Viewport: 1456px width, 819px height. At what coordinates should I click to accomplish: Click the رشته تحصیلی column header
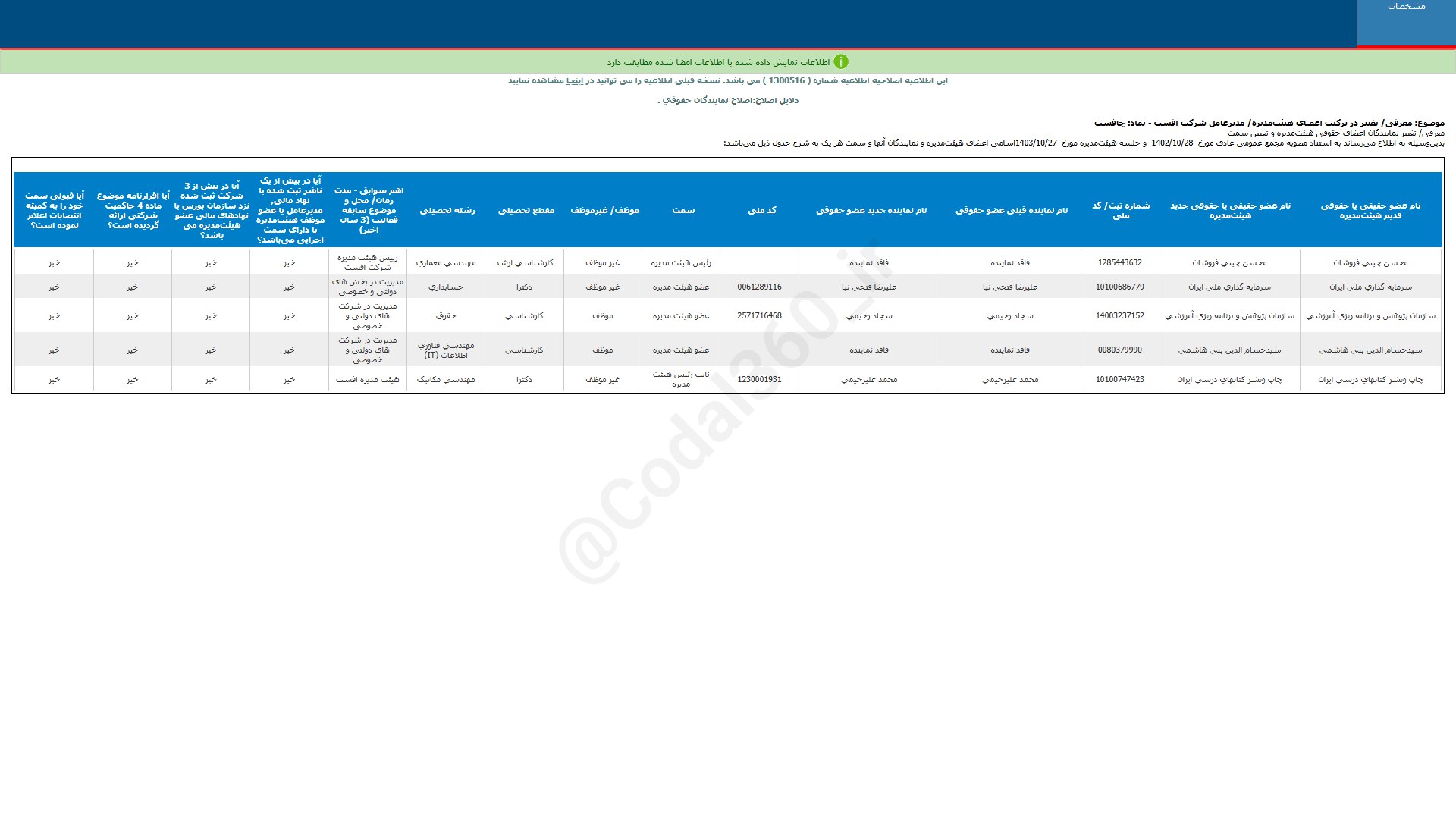click(x=447, y=210)
